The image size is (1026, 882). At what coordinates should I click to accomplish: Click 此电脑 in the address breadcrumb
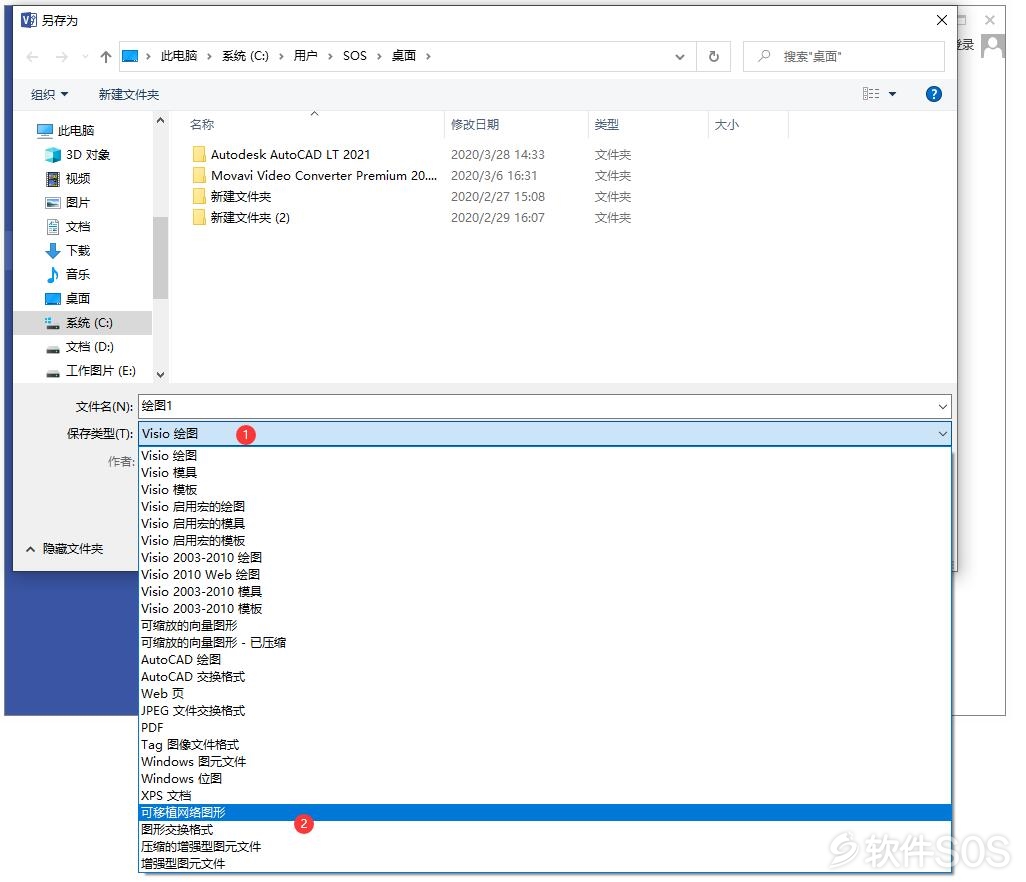tap(179, 56)
